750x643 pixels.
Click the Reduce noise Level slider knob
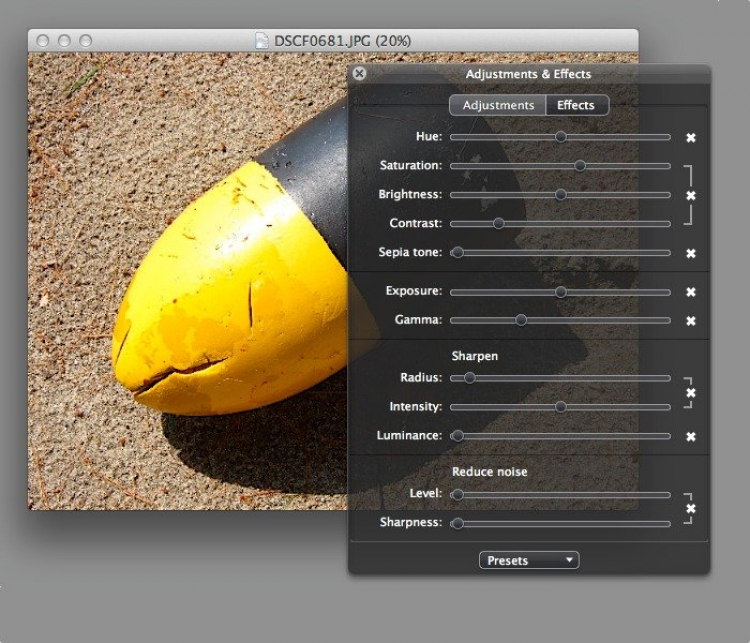457,495
